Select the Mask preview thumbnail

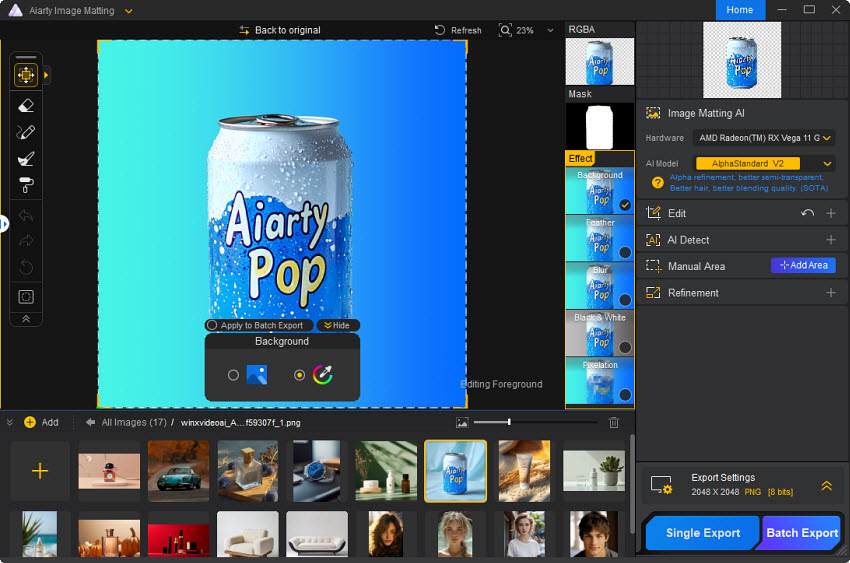(x=600, y=126)
